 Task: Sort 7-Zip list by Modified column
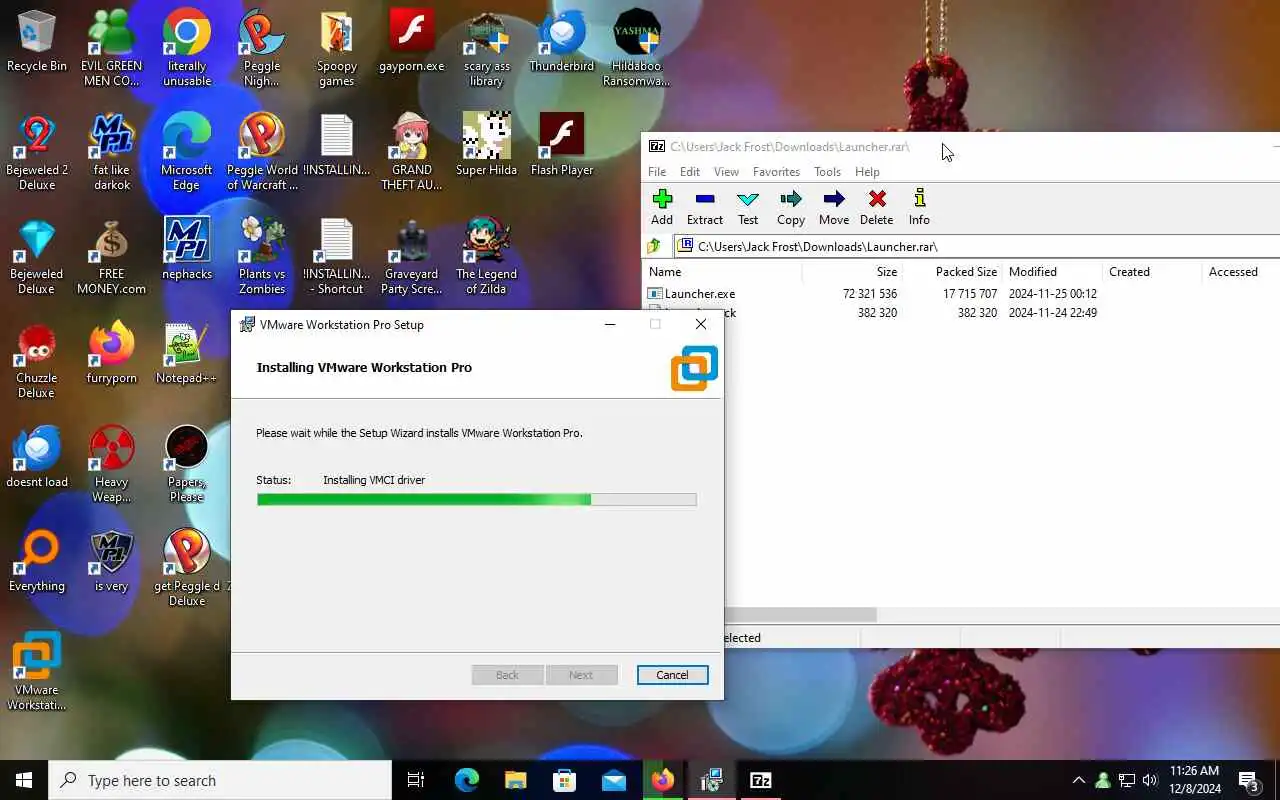(x=1033, y=272)
